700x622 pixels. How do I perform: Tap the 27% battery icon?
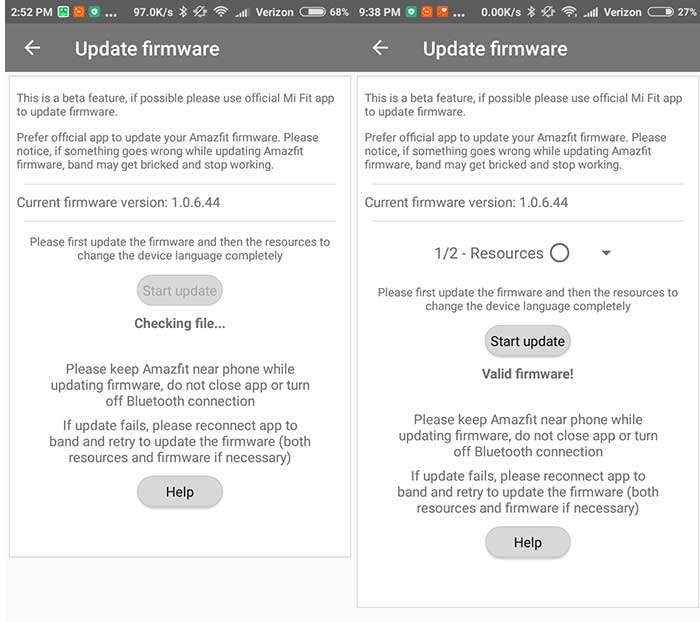(x=661, y=12)
